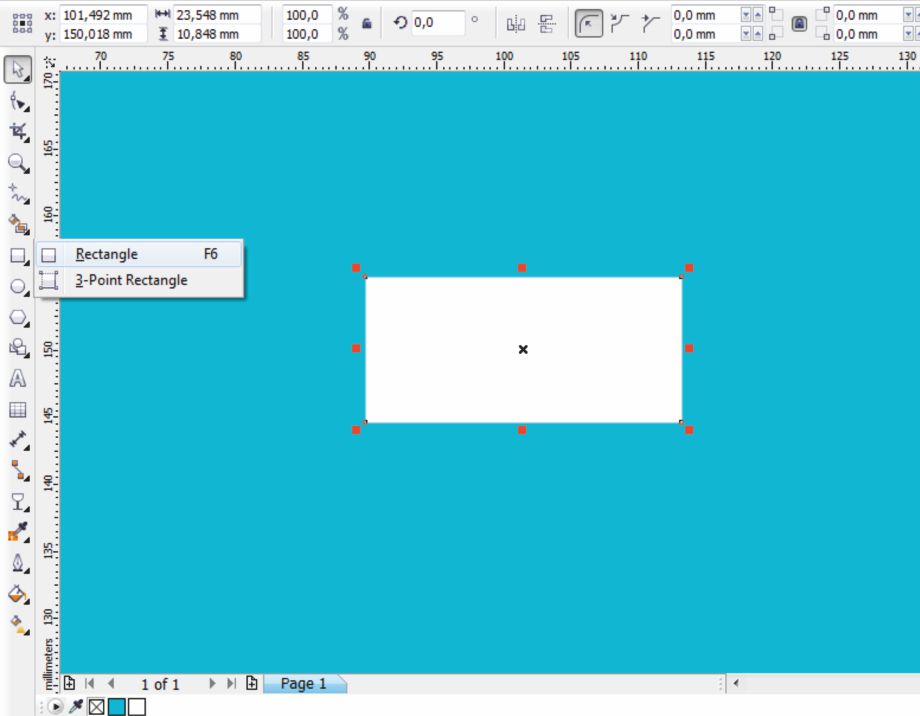Click horizontal scrollbar left arrow

coord(736,683)
